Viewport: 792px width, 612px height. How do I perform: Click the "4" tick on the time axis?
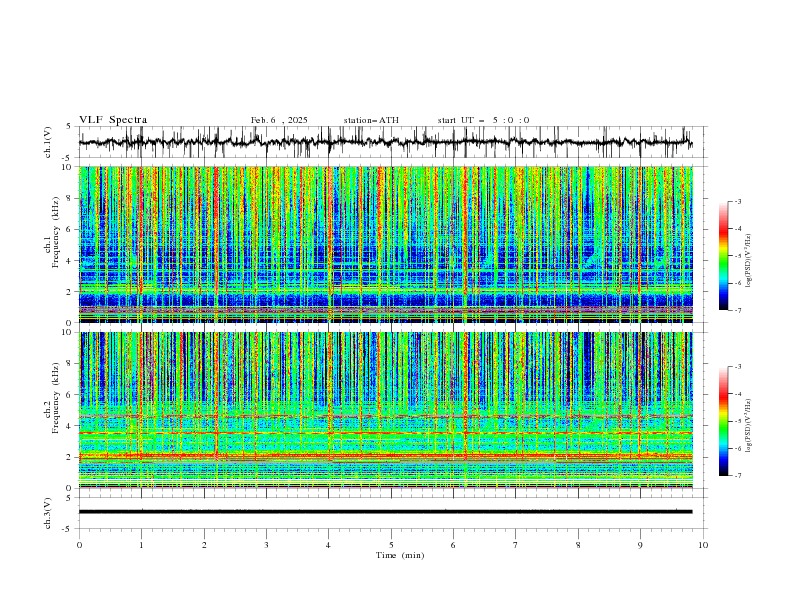coord(329,545)
